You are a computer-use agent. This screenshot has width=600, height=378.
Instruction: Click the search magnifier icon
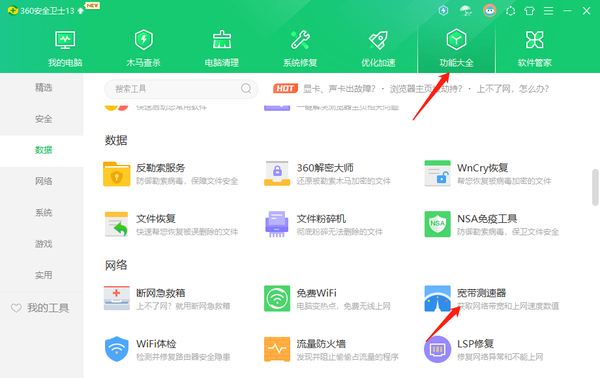(246, 88)
